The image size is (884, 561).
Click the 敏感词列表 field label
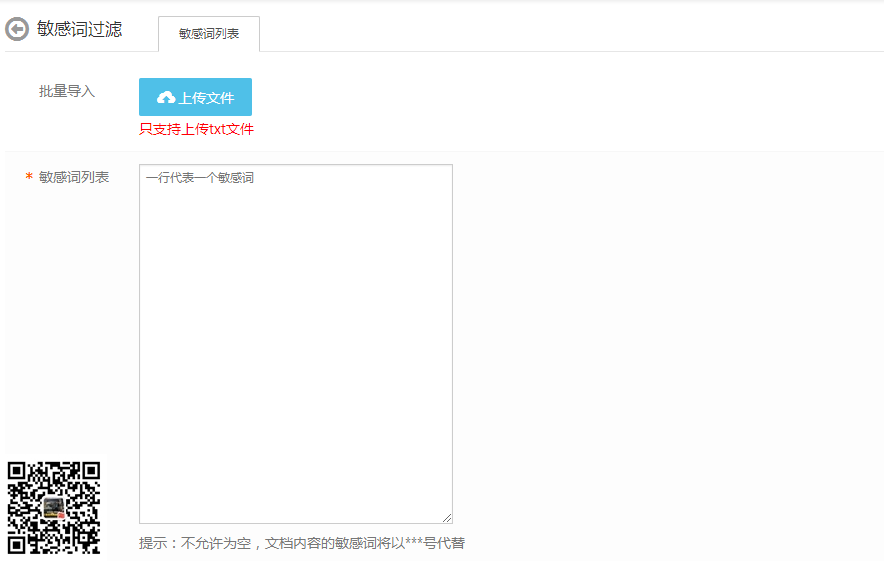pyautogui.click(x=74, y=177)
